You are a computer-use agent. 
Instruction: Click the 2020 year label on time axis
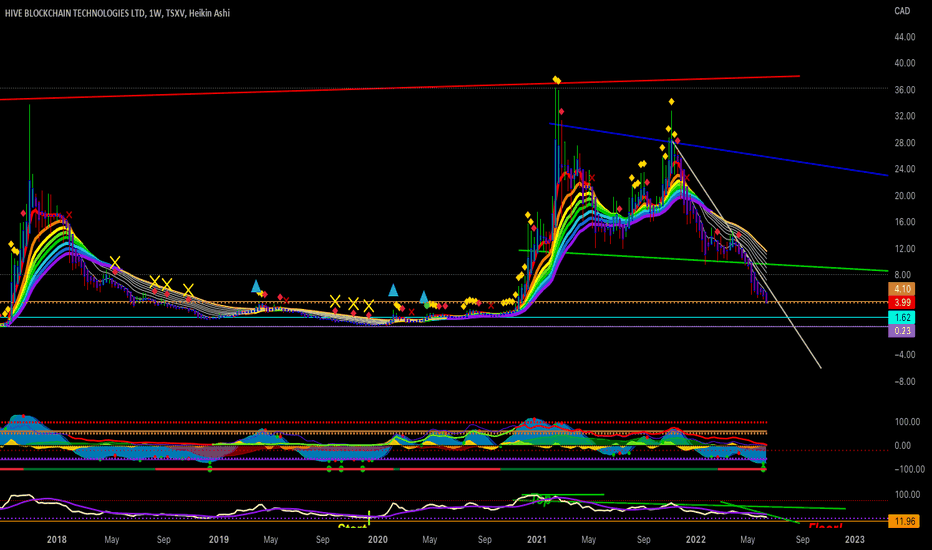(x=377, y=540)
